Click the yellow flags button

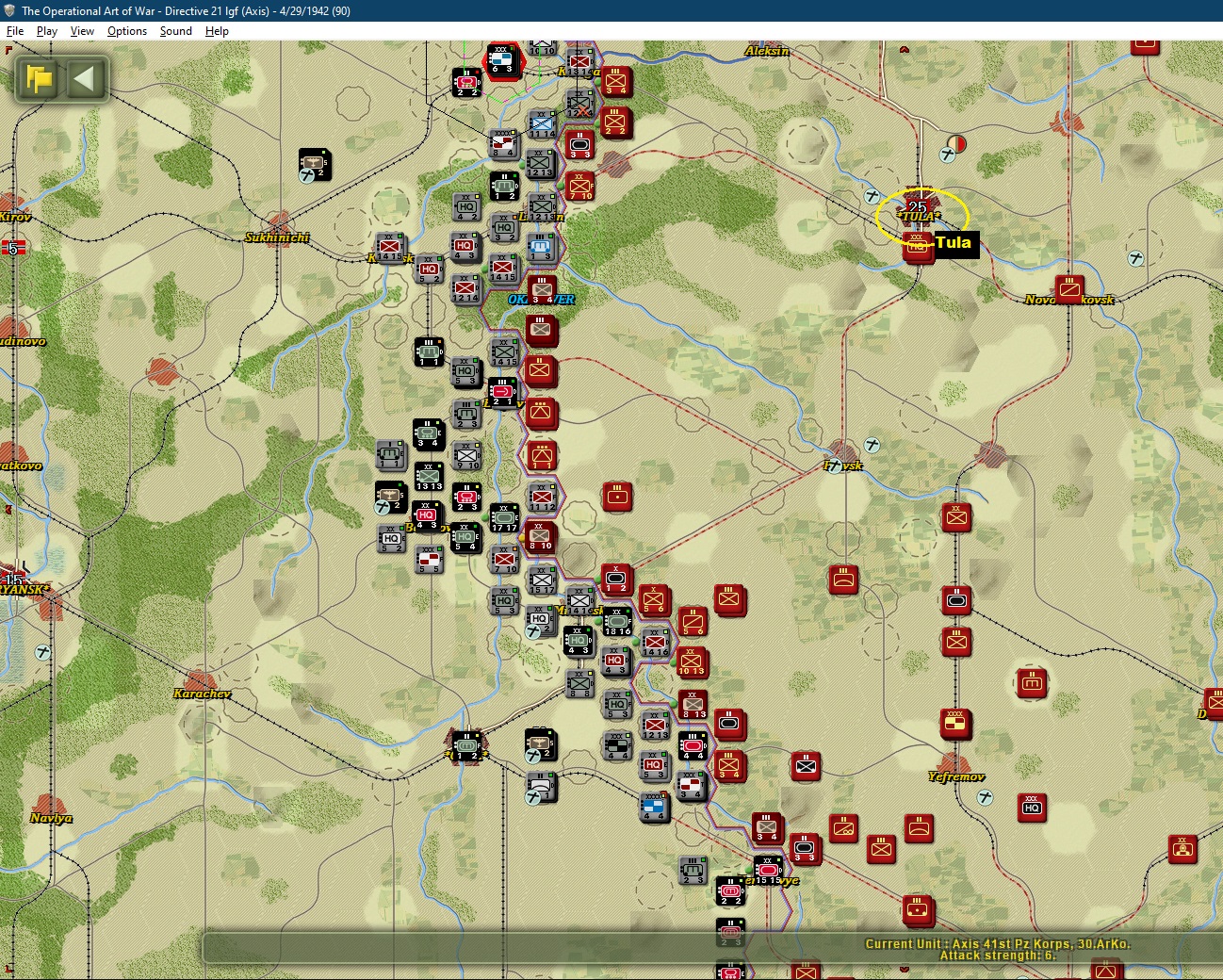click(x=40, y=78)
